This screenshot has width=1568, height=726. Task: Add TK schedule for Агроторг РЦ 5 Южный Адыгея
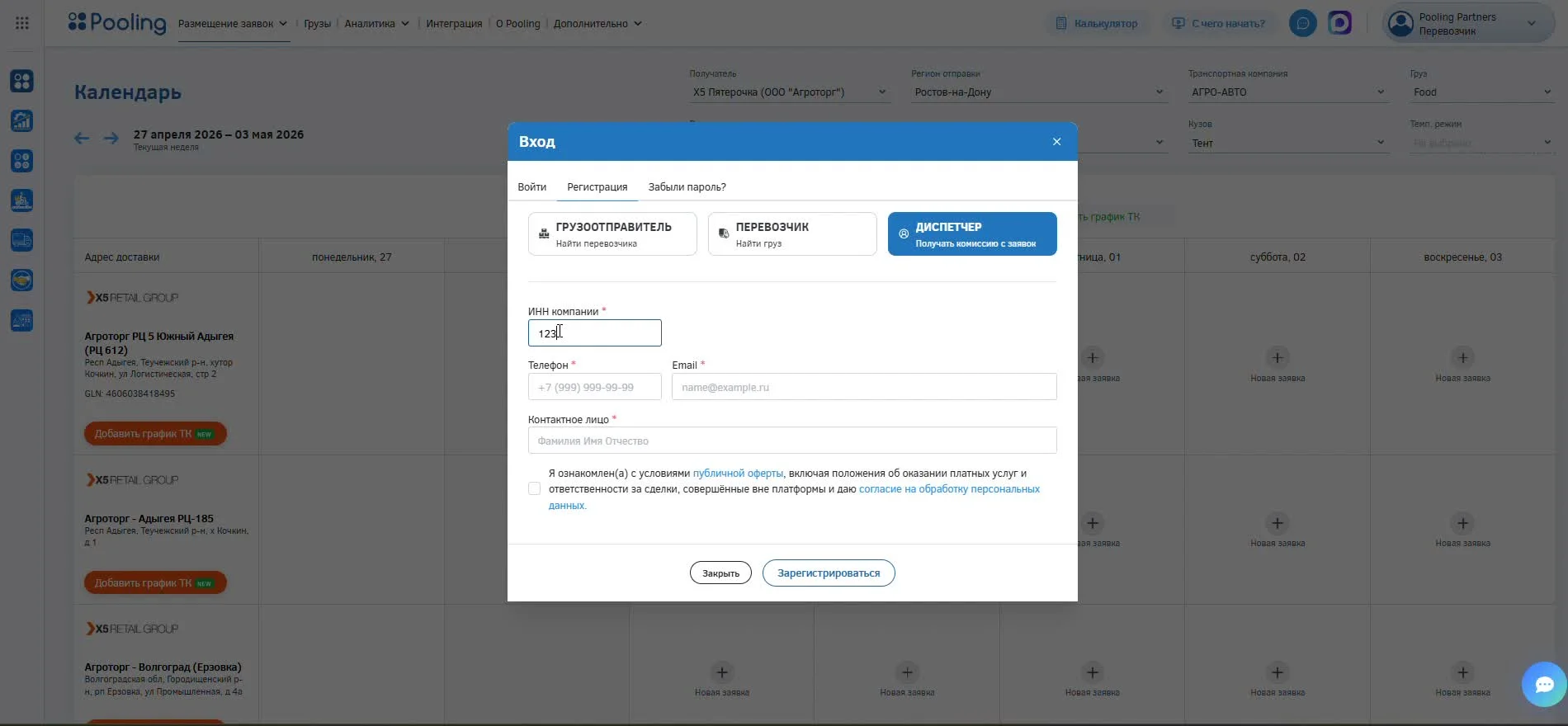(x=155, y=434)
